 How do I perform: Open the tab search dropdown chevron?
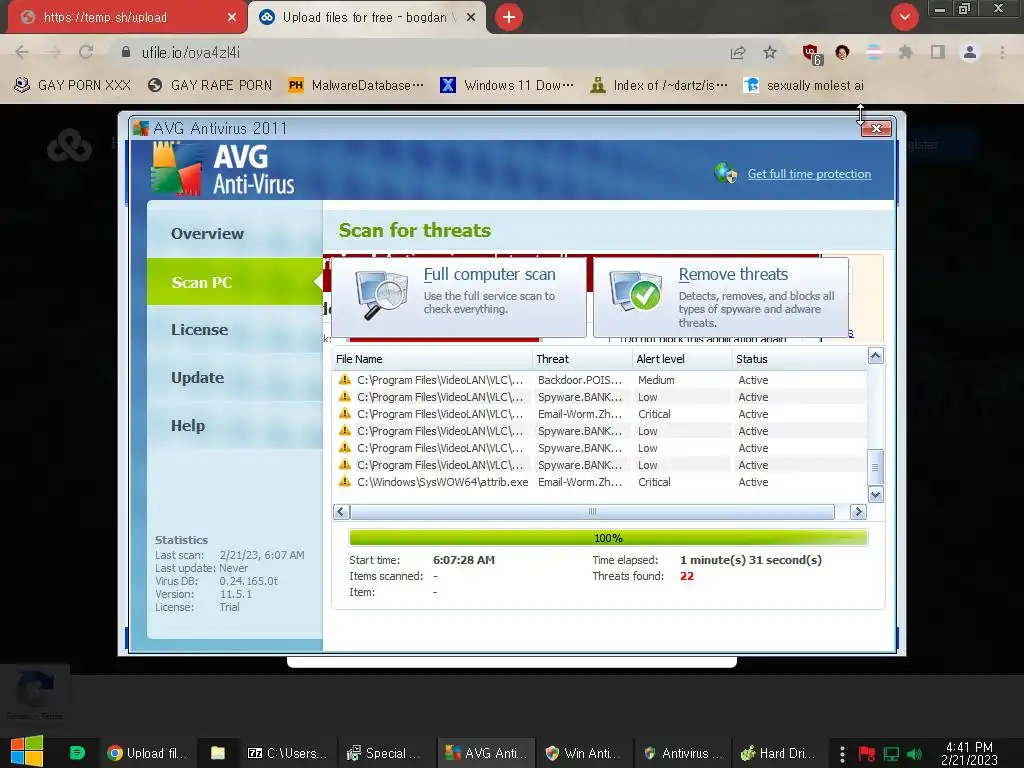[904, 17]
